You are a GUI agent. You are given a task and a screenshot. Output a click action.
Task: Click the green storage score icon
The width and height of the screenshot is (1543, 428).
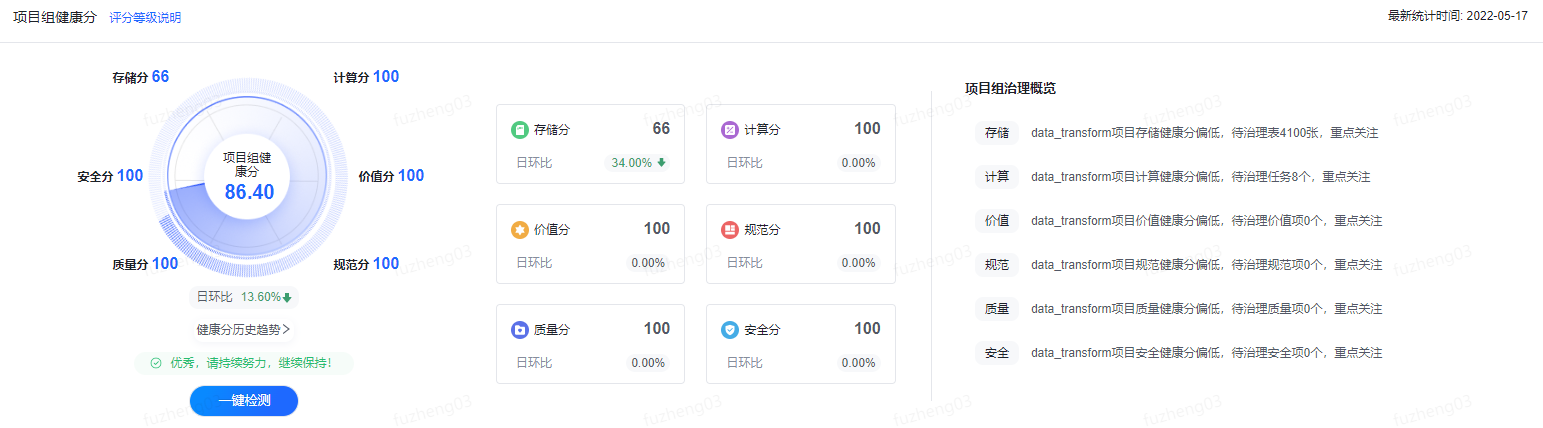(x=519, y=130)
